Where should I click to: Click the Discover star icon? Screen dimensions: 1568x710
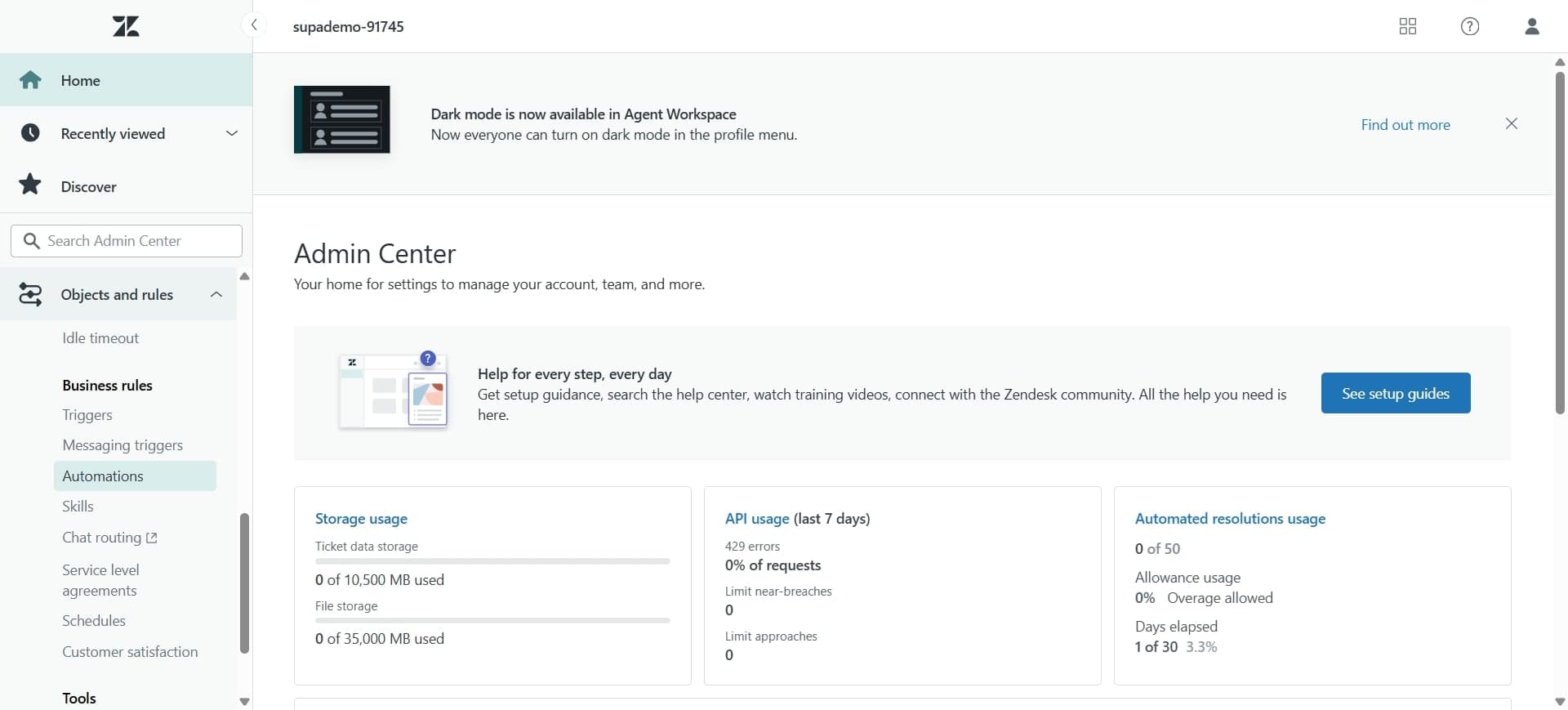point(30,185)
